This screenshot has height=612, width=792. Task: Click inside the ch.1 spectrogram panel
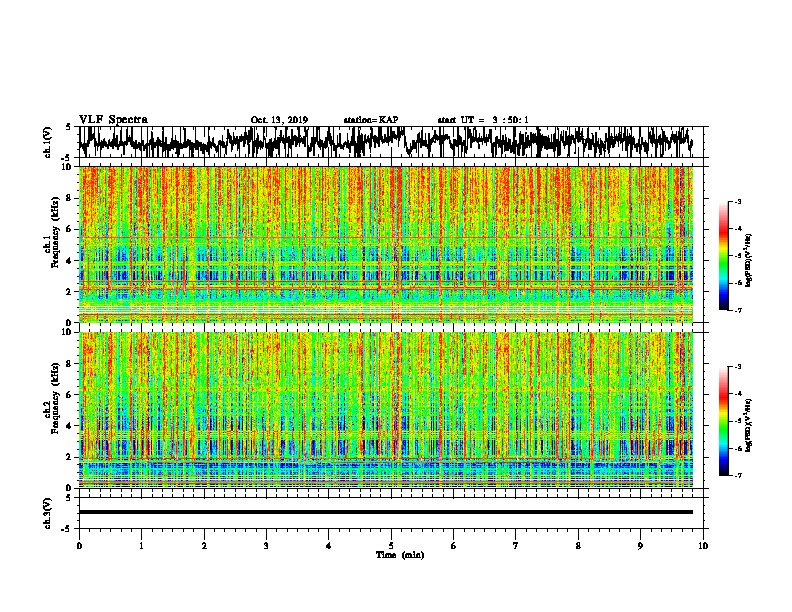coord(385,244)
